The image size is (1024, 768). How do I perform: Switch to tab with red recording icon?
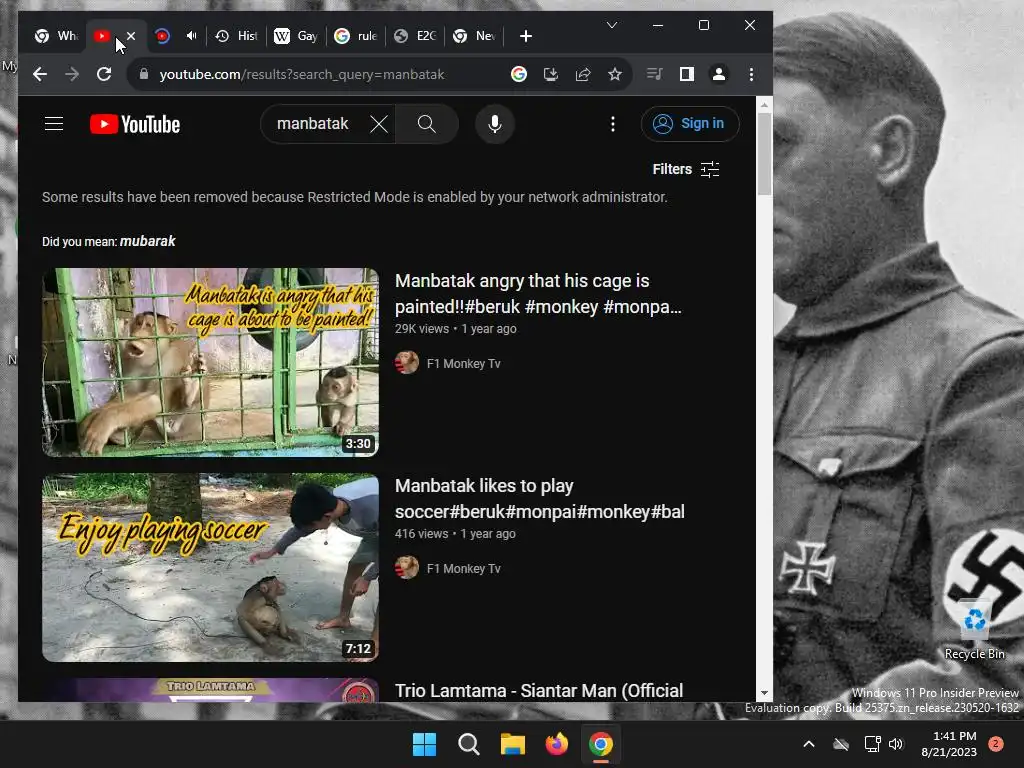163,36
